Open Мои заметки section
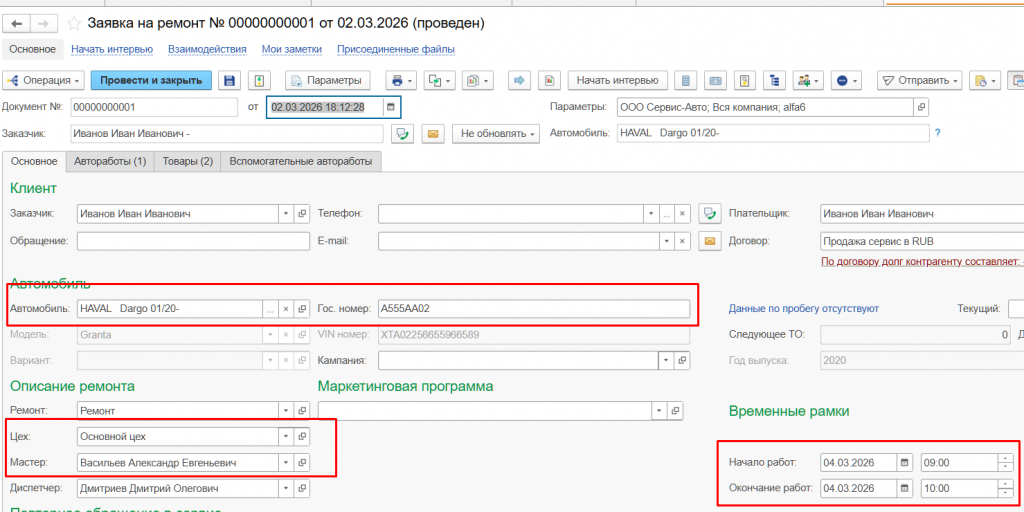The width and height of the screenshot is (1024, 512). pos(292,49)
